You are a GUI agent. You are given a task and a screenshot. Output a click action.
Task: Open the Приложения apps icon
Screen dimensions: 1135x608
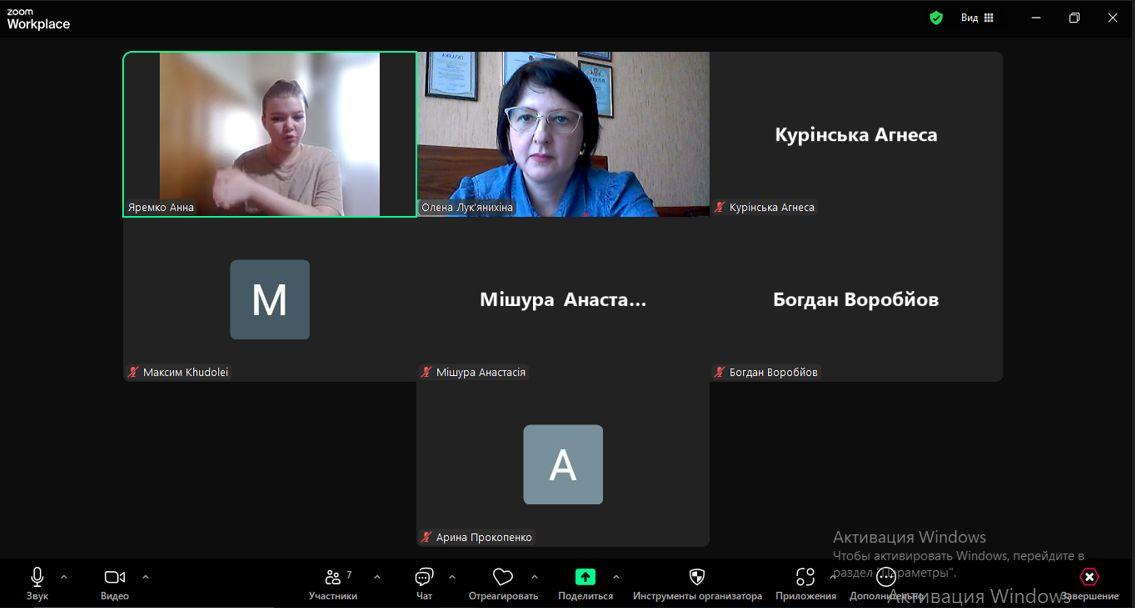click(805, 577)
